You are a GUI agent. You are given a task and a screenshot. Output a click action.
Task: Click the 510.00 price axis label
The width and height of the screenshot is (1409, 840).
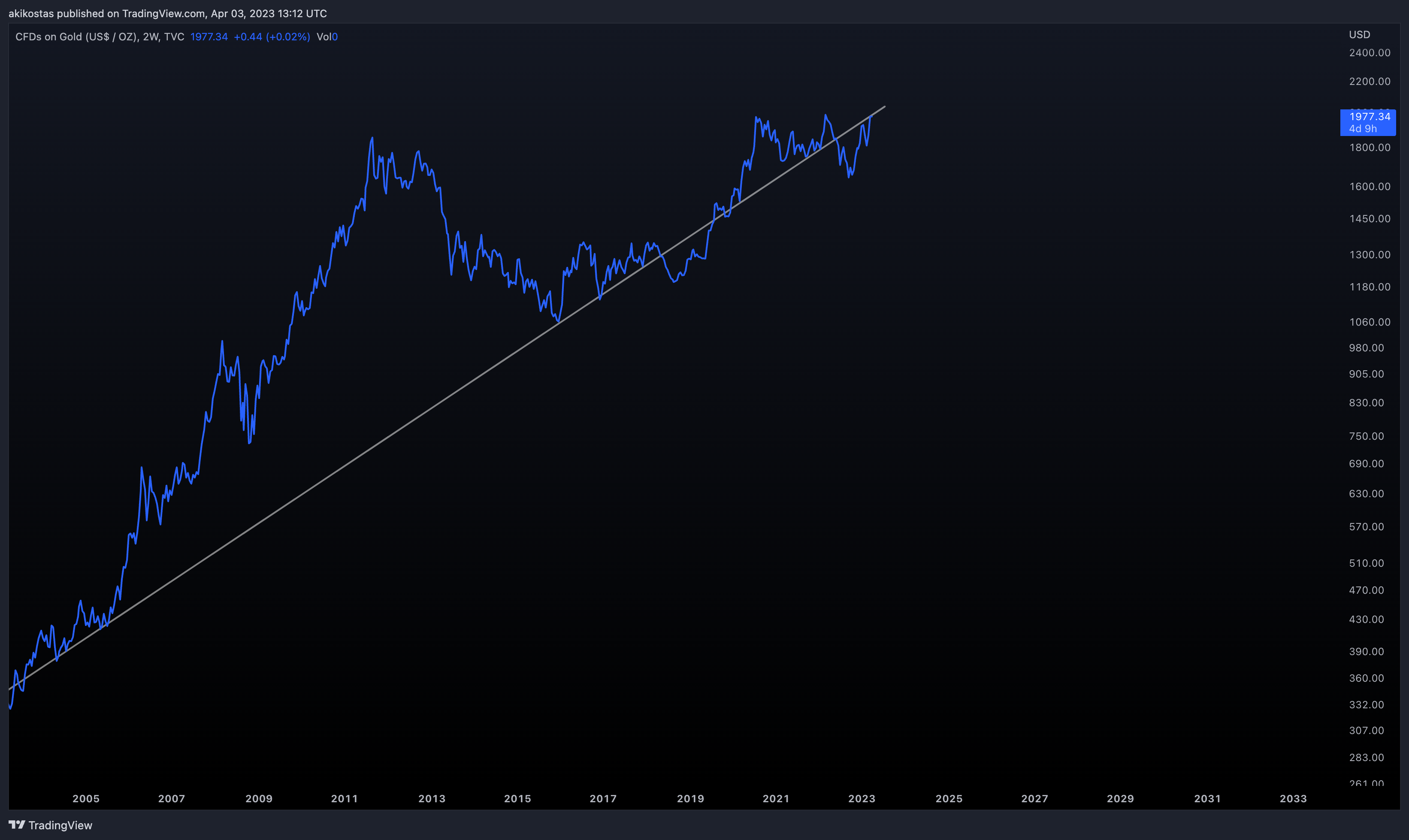[1366, 563]
